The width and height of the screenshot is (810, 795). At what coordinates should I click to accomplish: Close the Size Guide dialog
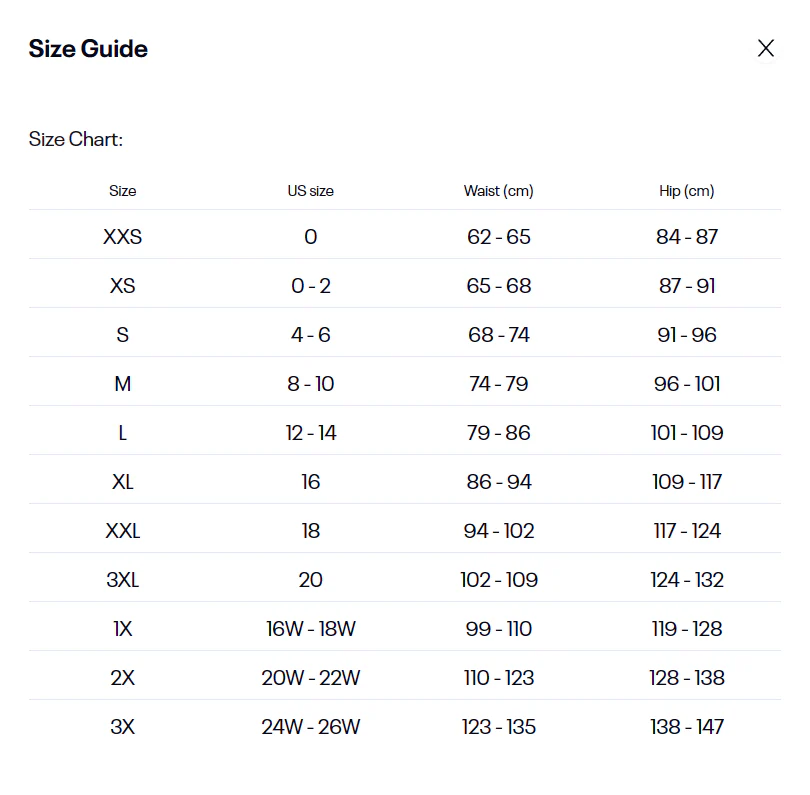click(x=766, y=48)
